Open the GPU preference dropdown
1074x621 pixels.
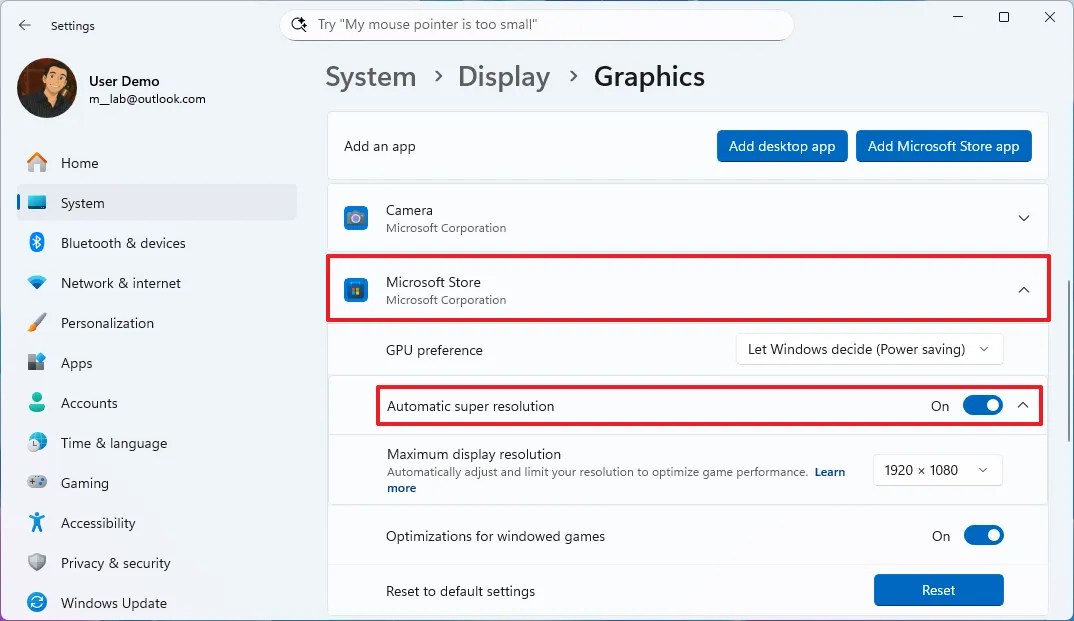pyautogui.click(x=870, y=349)
